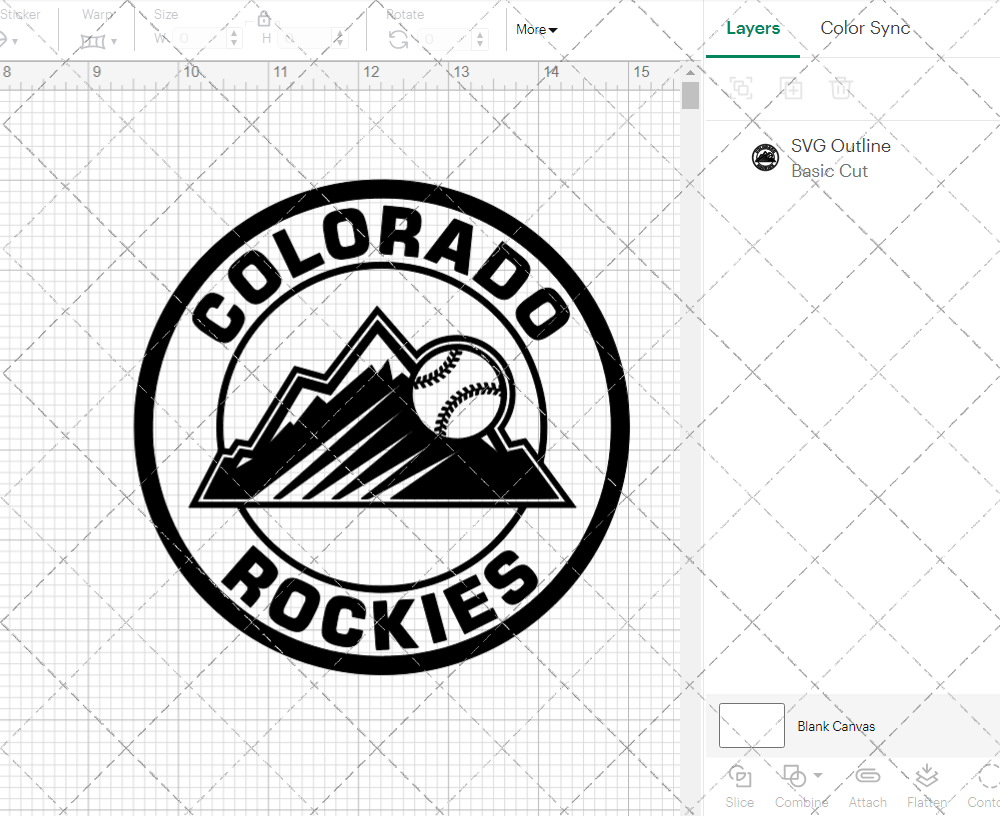Screen dimensions: 1000x816
Task: Delete layer with trash icon
Action: [x=841, y=87]
